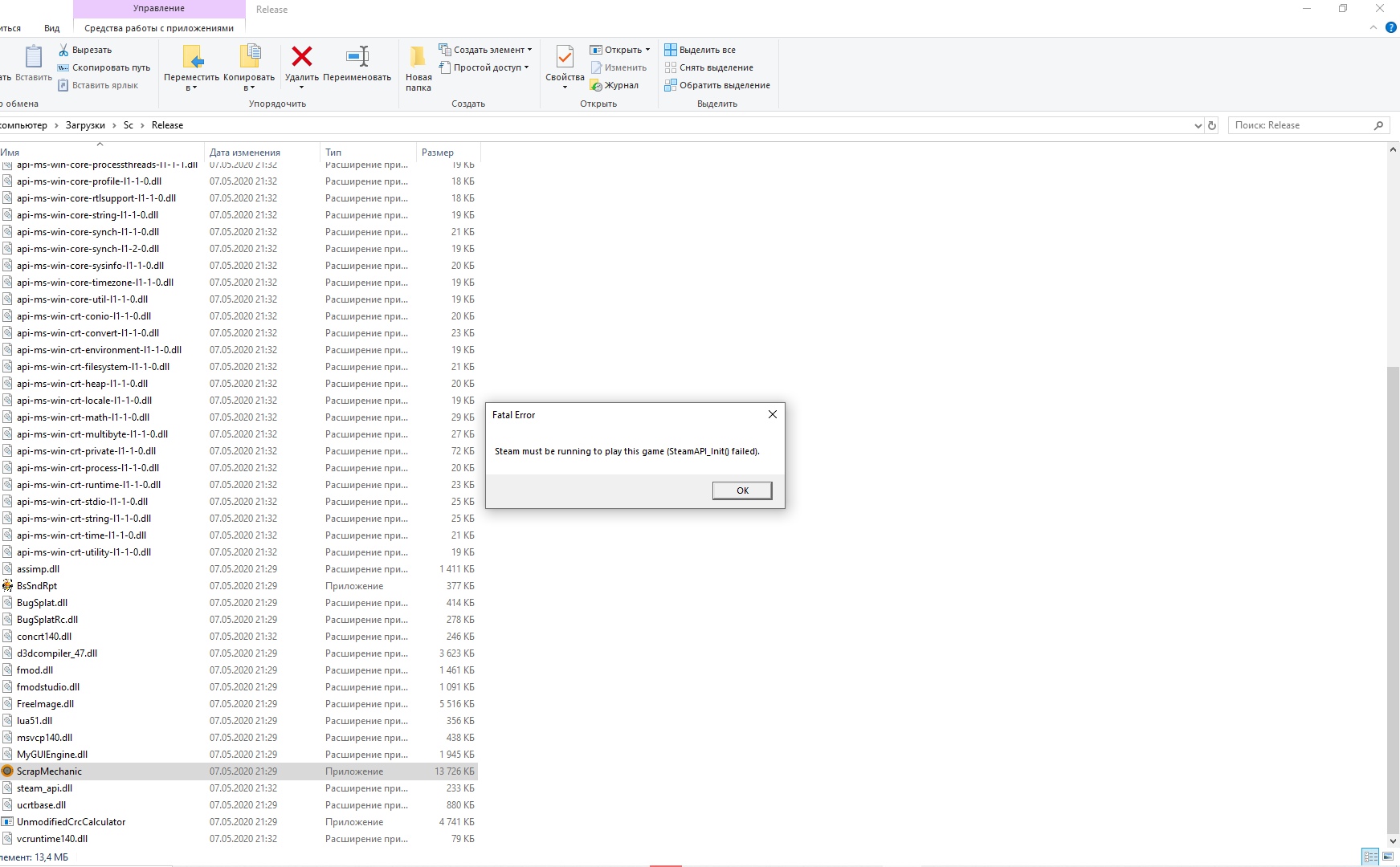This screenshot has height=867, width=1400.
Task: Click the file list vertical scrollbar
Action: [1393, 600]
